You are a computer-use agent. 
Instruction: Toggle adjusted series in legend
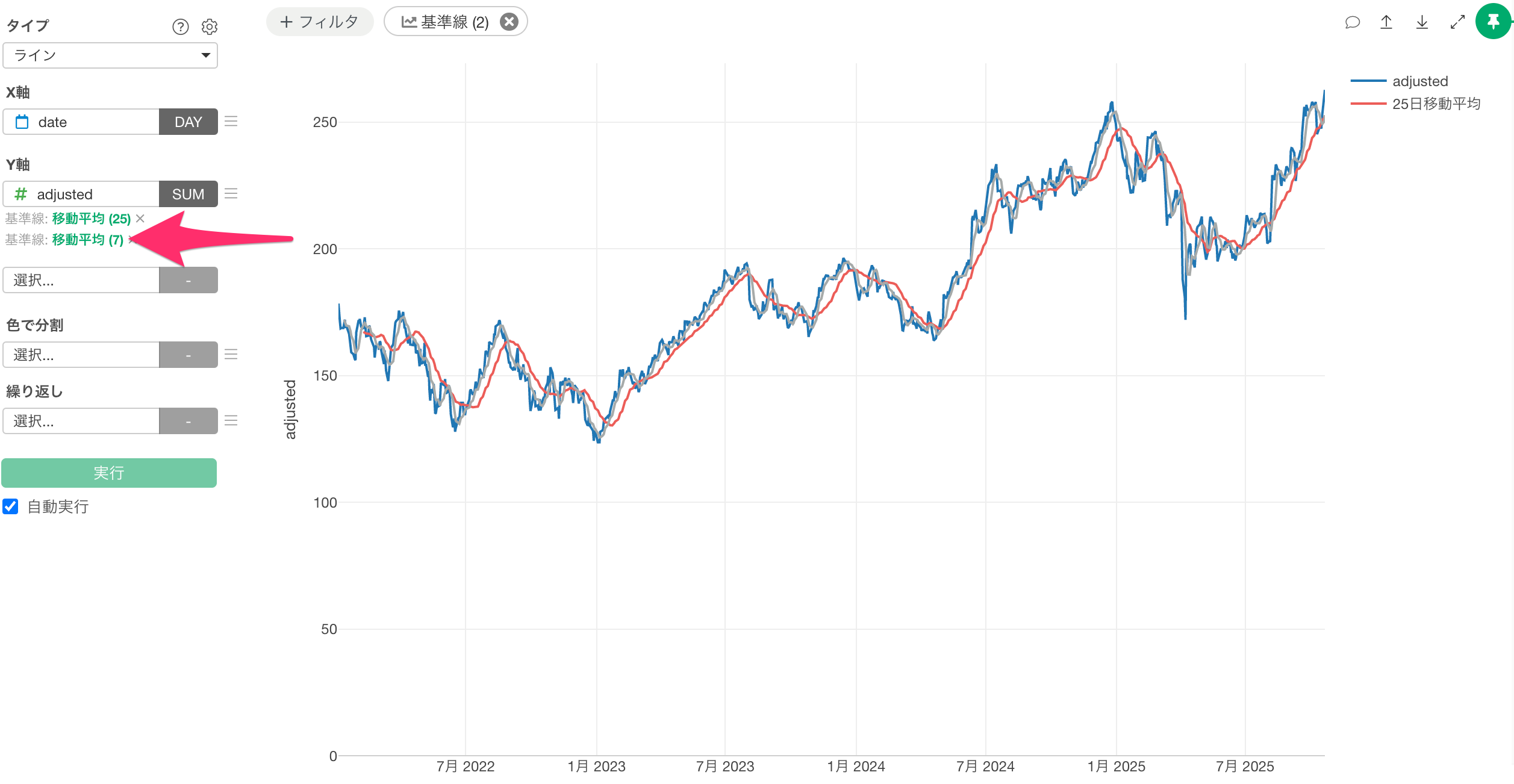[1419, 81]
